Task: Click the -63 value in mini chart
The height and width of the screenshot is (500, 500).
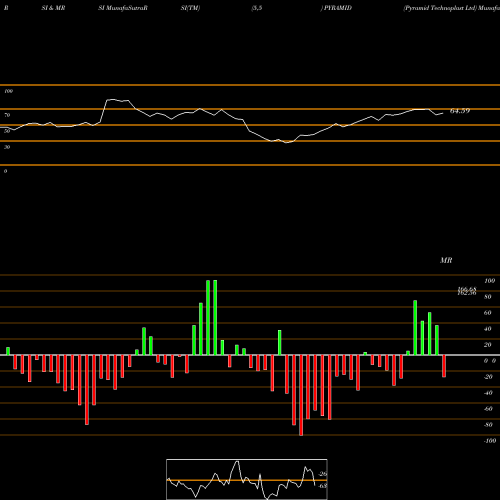Action: [323, 486]
